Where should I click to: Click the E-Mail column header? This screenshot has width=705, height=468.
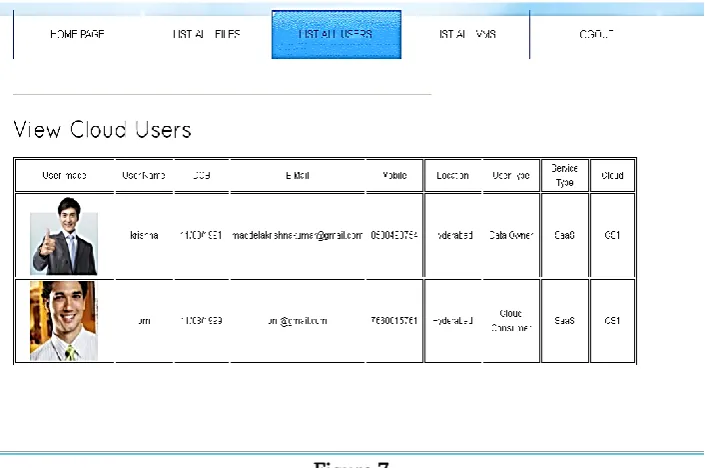coord(297,175)
